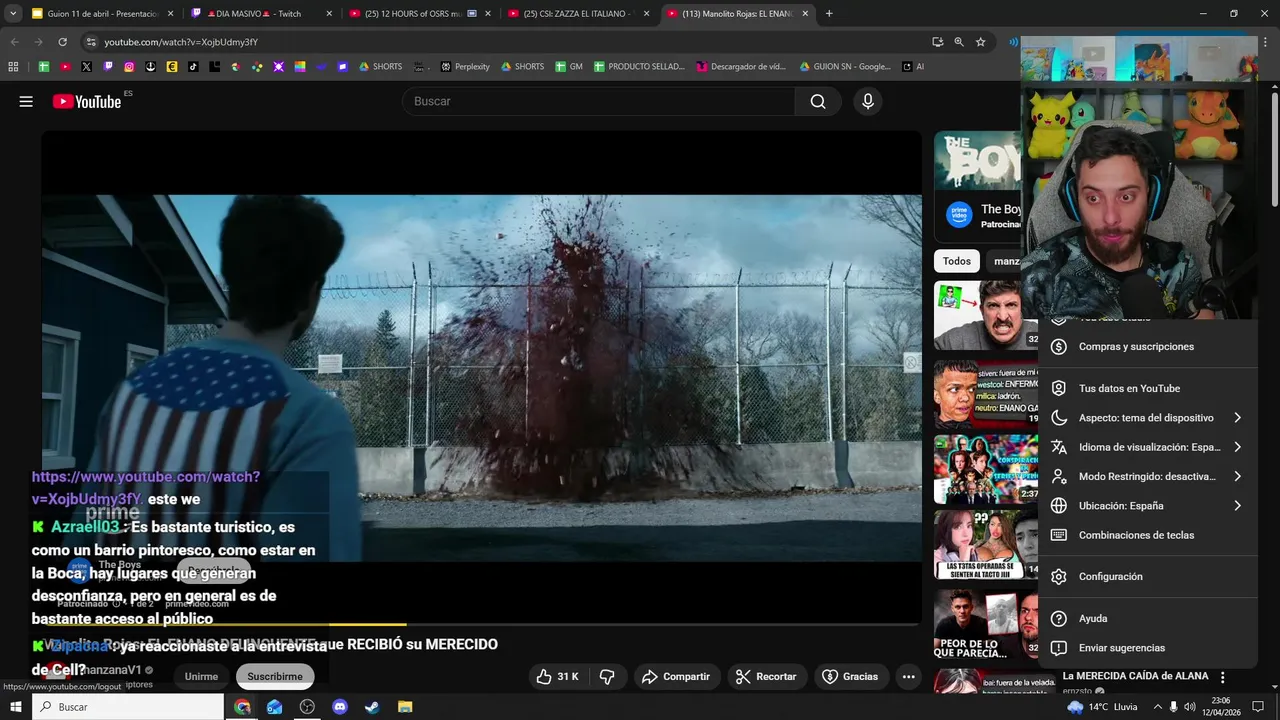Open Combinaciones de teclas

coord(1147,535)
